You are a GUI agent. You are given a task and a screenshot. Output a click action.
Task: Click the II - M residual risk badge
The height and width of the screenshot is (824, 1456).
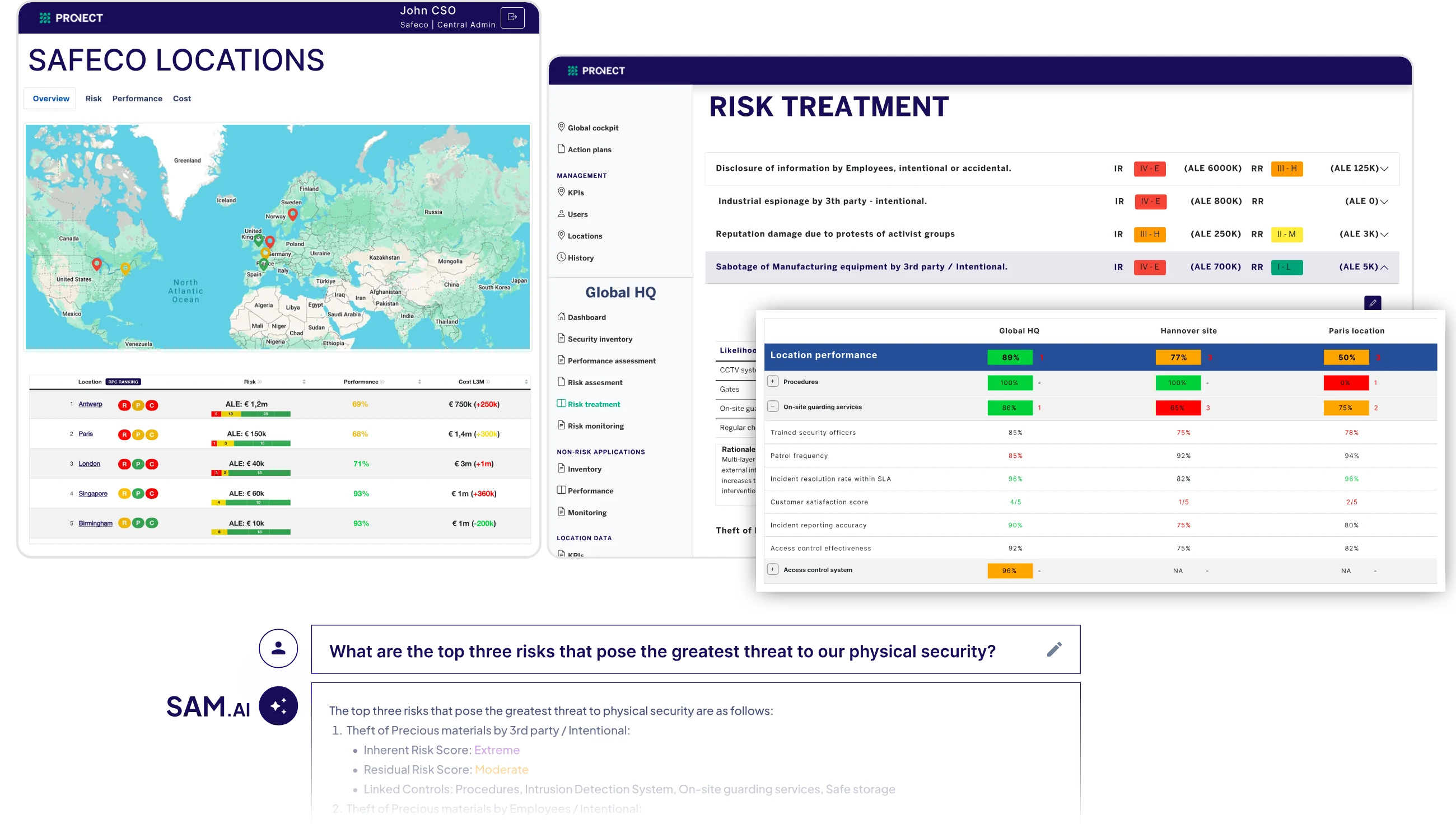1286,235
